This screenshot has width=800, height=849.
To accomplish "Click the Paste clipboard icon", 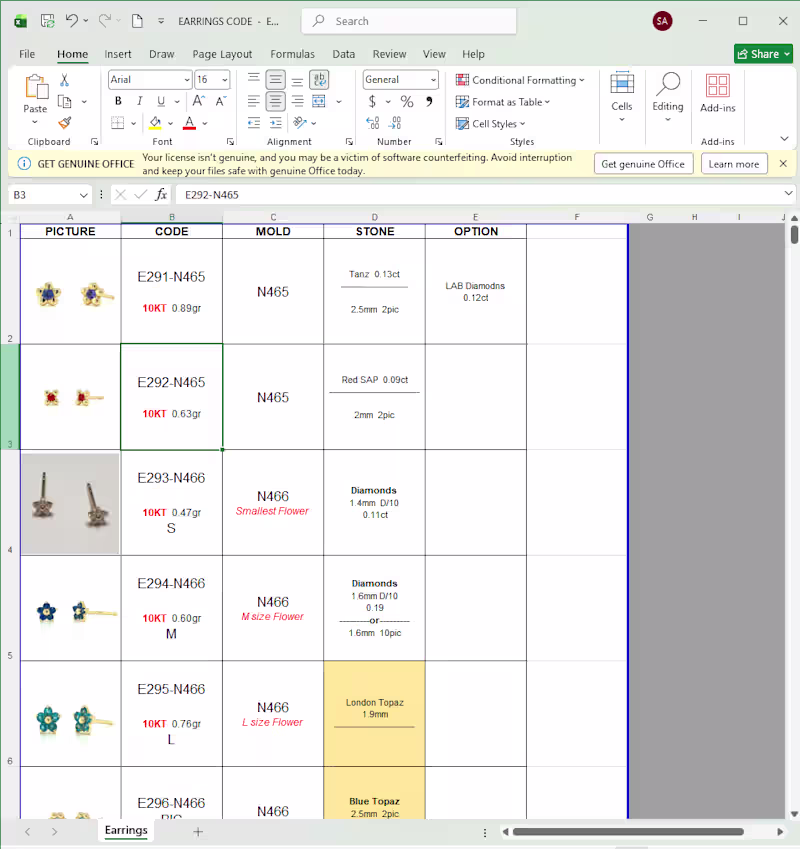I will pyautogui.click(x=36, y=87).
